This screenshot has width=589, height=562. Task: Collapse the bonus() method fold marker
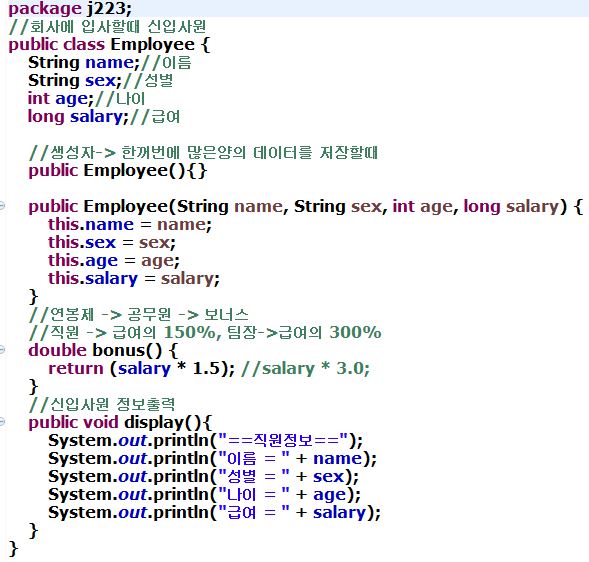coord(2,350)
